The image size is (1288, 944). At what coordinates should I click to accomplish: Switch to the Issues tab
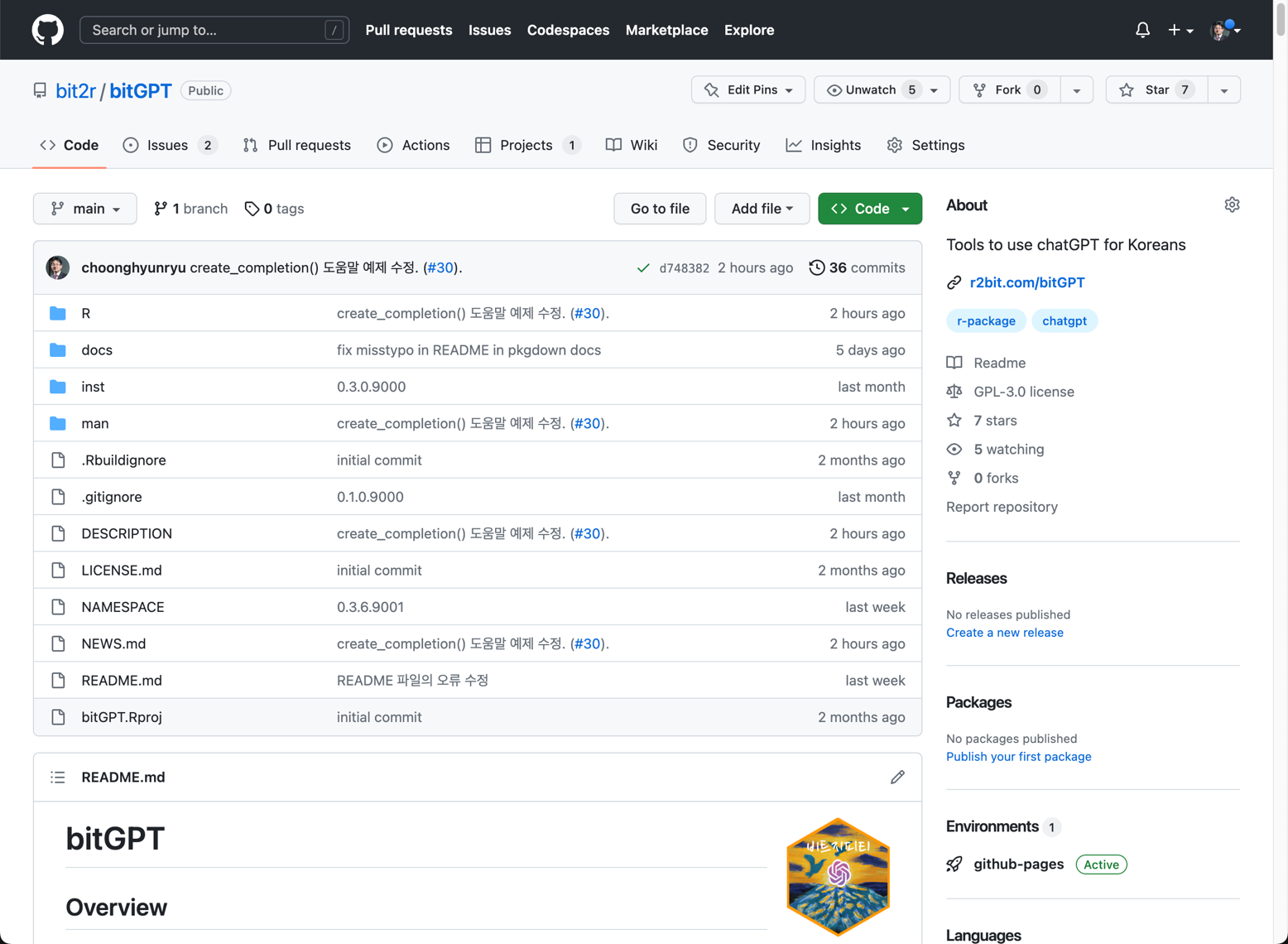tap(168, 145)
